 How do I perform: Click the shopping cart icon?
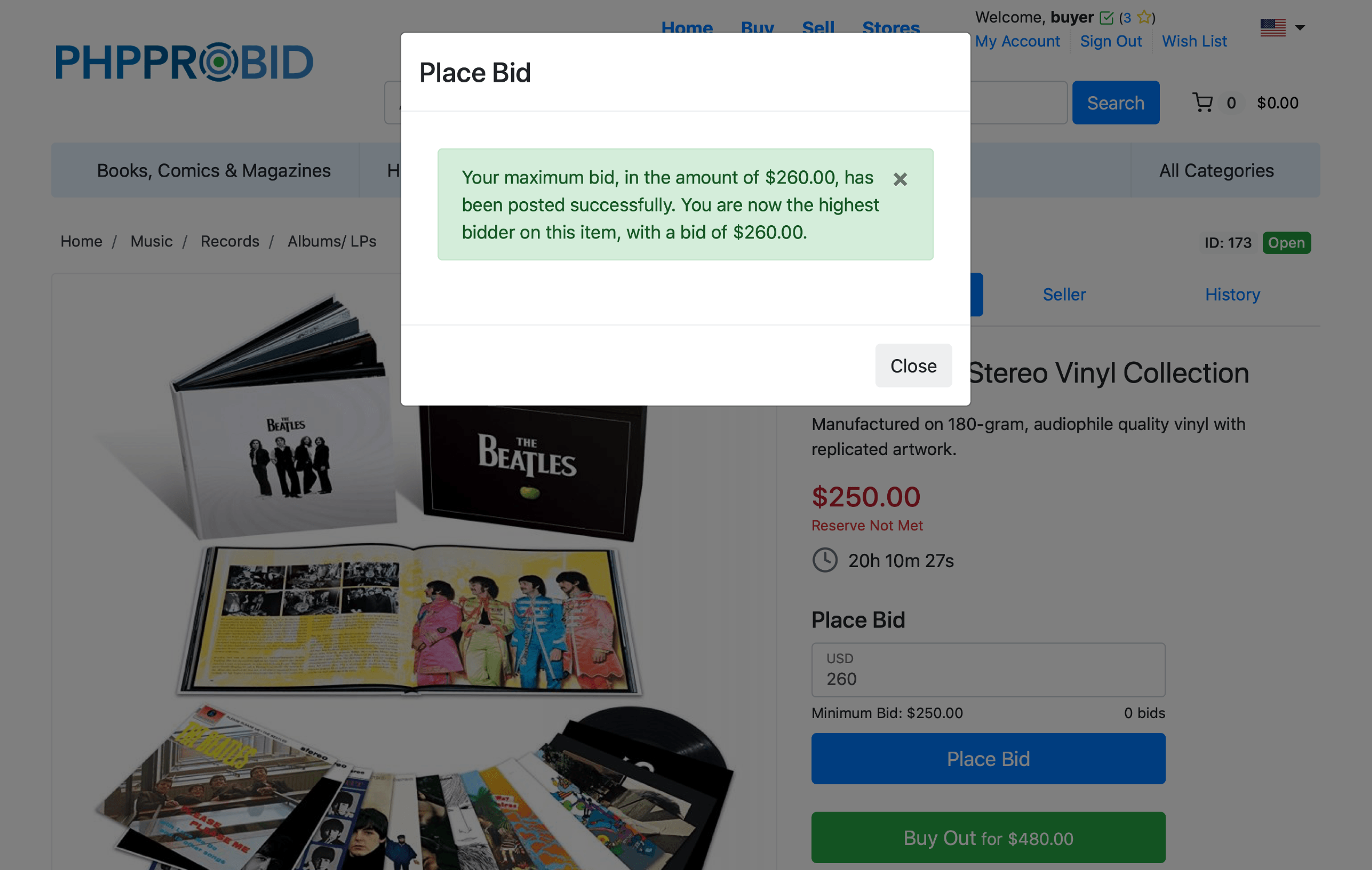click(x=1203, y=102)
